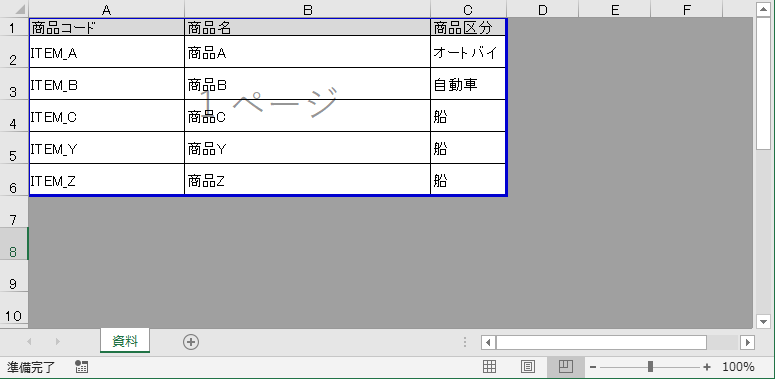This screenshot has height=379, width=775.
Task: Click the horizontal scrollbar thumb
Action: pos(601,342)
